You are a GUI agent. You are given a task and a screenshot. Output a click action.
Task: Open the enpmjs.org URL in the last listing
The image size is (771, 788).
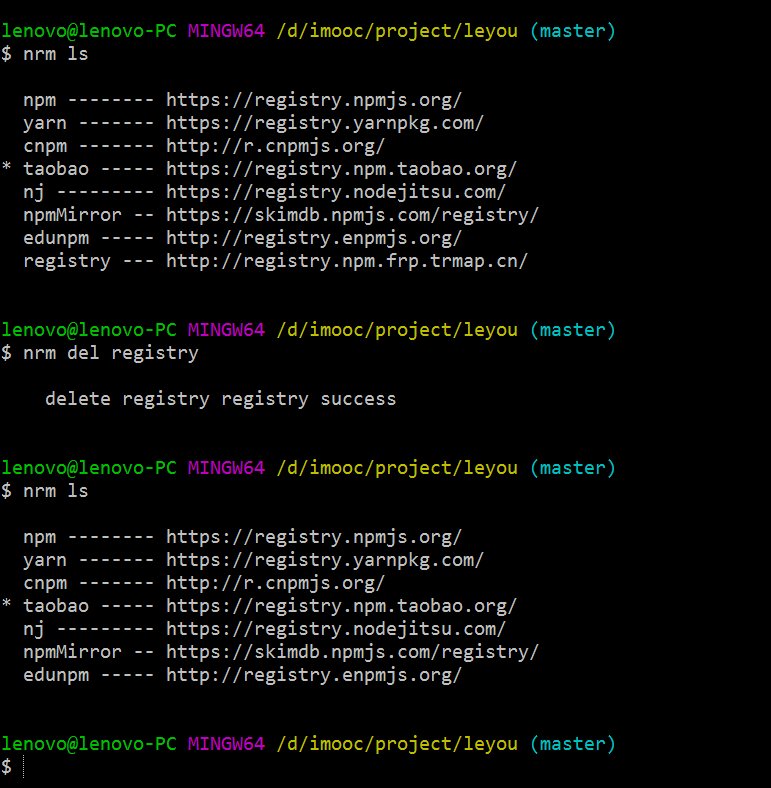click(x=313, y=675)
